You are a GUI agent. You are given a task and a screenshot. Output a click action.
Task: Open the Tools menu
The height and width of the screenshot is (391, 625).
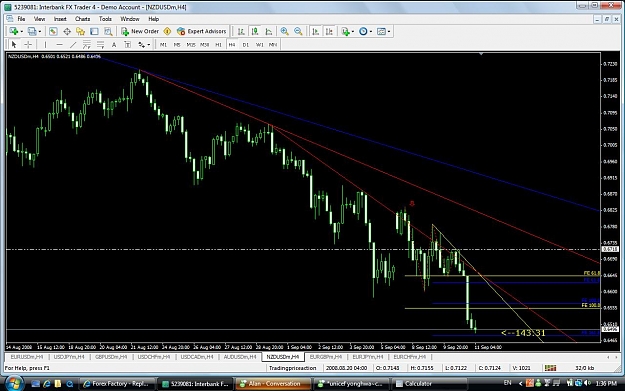click(x=105, y=19)
